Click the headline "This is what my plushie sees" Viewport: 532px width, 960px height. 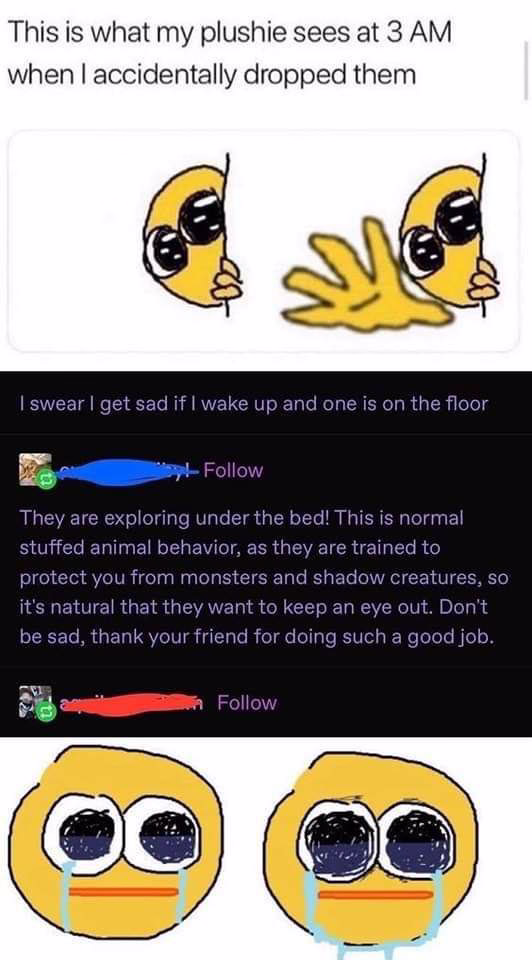pyautogui.click(x=230, y=35)
